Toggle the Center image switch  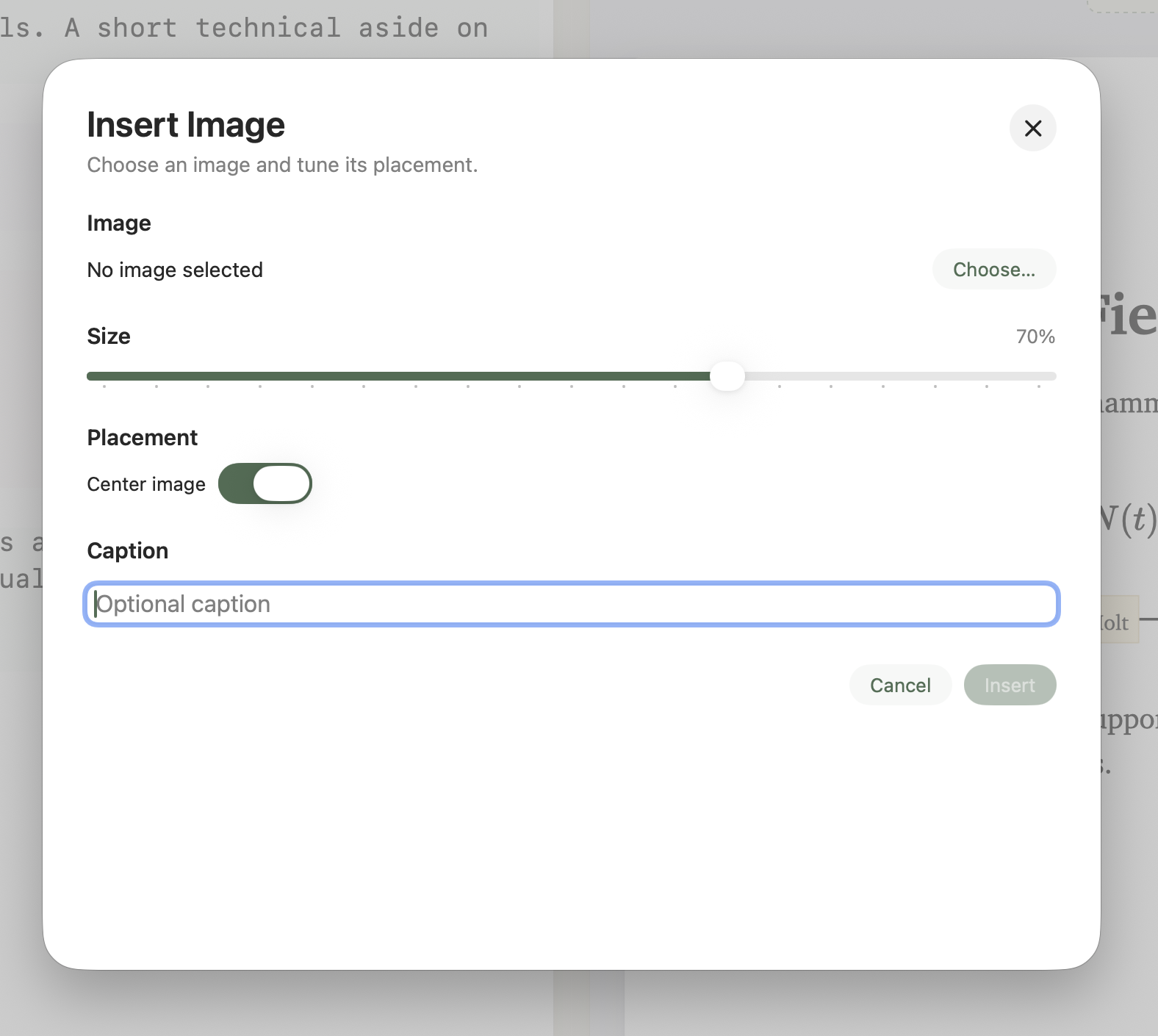point(265,483)
